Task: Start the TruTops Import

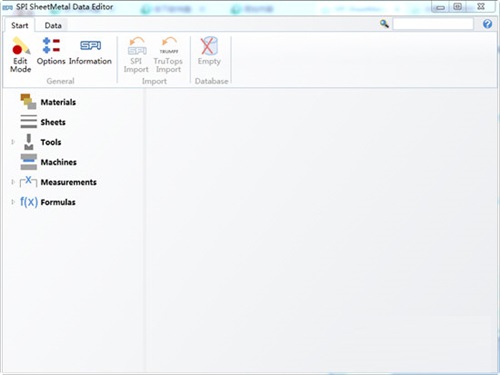Action: (x=168, y=55)
